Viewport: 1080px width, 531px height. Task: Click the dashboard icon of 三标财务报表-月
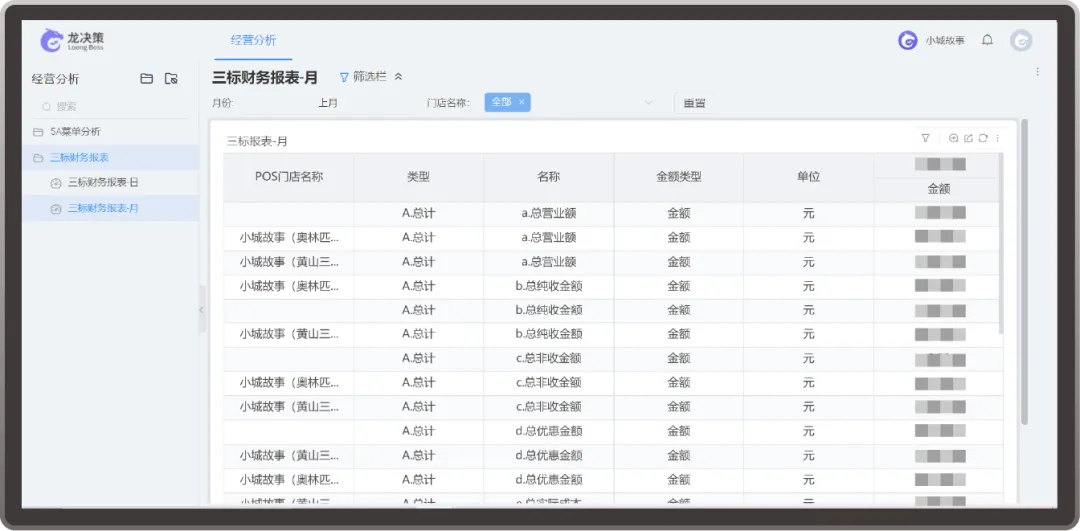click(56, 209)
